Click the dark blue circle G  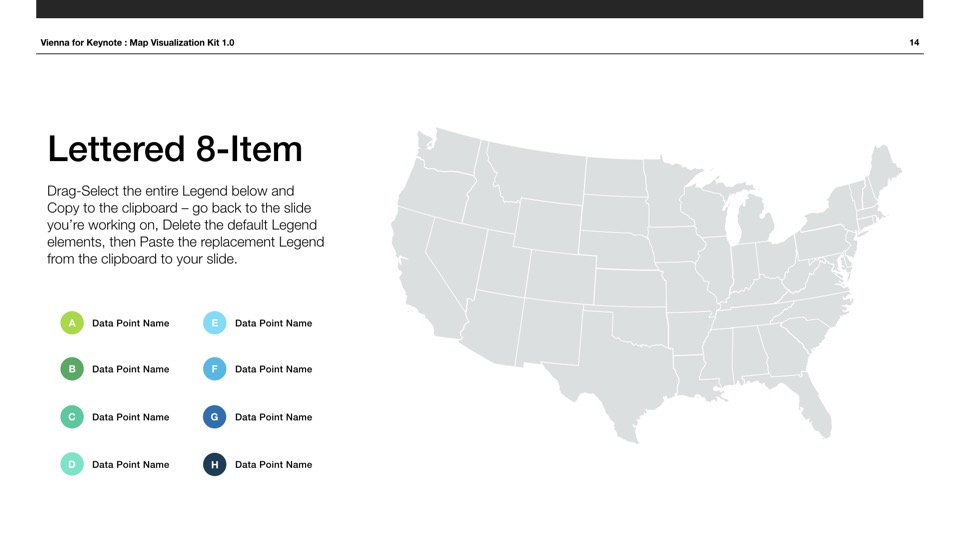click(x=214, y=417)
